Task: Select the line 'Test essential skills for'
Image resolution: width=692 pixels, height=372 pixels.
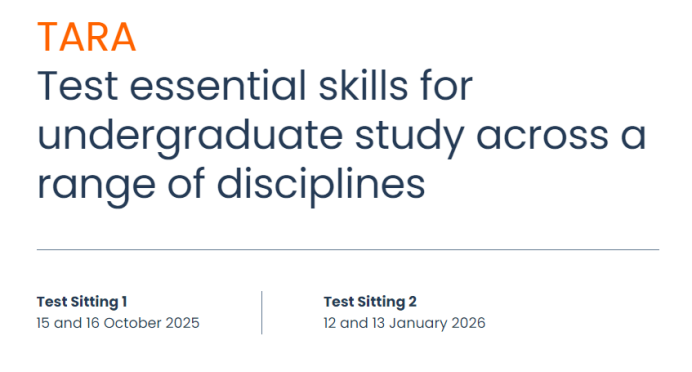Action: coord(255,86)
